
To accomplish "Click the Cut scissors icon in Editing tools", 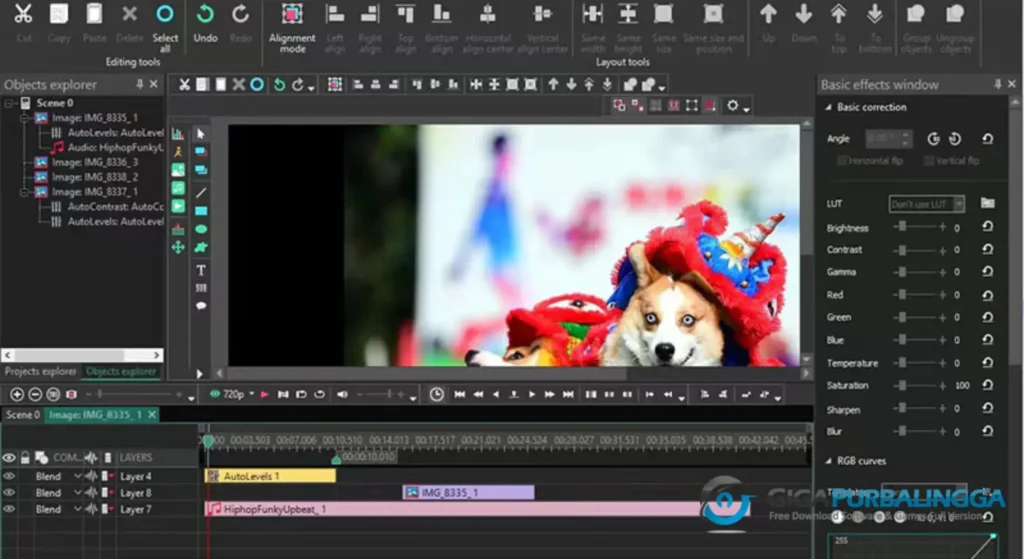I will click(x=24, y=14).
